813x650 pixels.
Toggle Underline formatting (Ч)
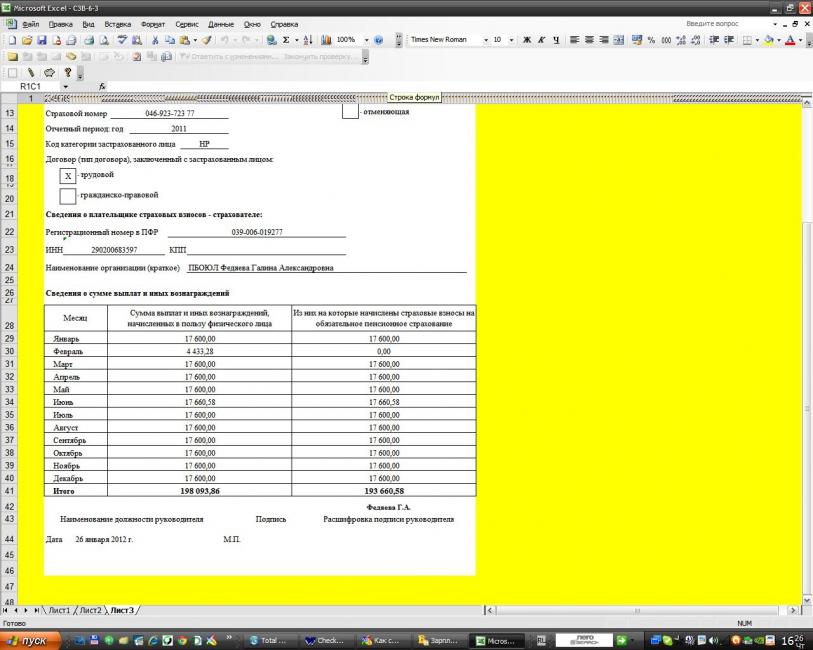(555, 40)
